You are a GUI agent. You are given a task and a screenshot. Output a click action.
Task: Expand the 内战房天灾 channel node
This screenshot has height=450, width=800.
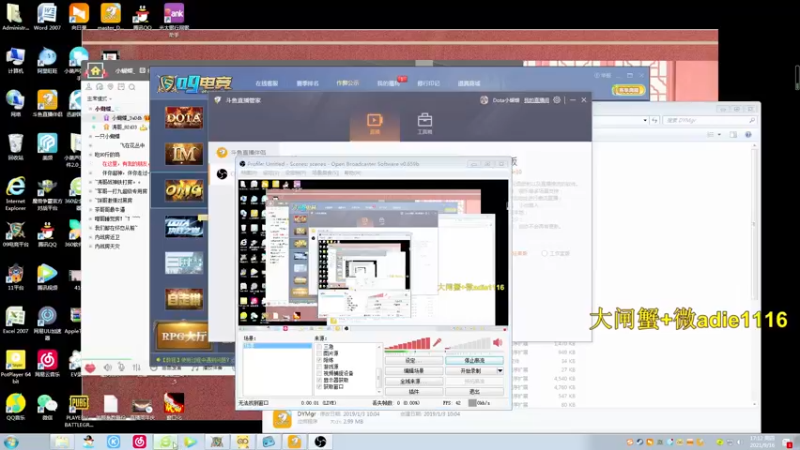point(91,246)
